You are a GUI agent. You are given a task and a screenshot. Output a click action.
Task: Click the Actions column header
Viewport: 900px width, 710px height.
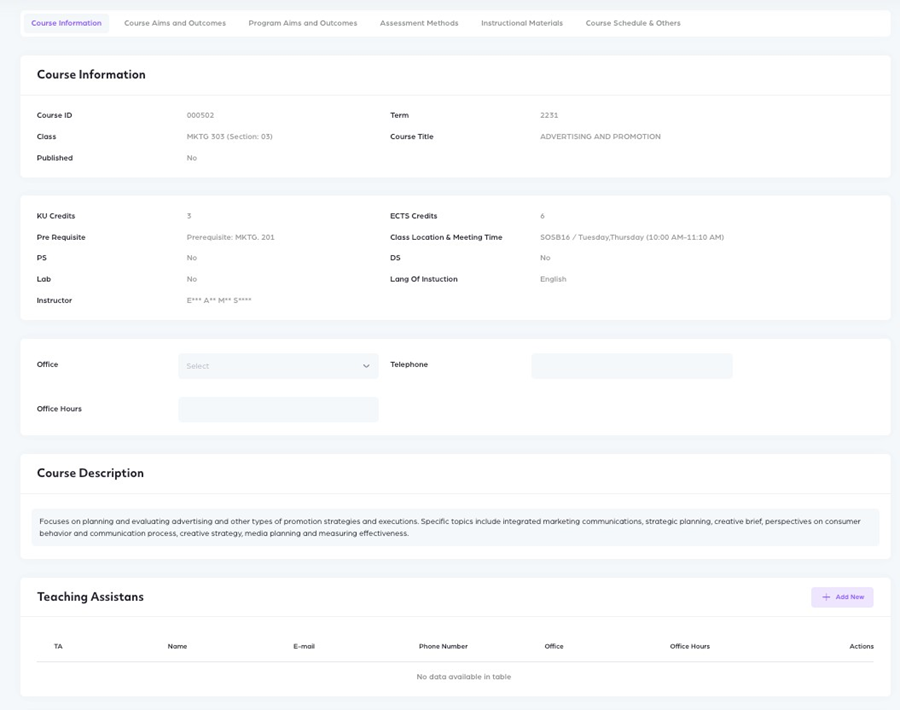point(861,646)
